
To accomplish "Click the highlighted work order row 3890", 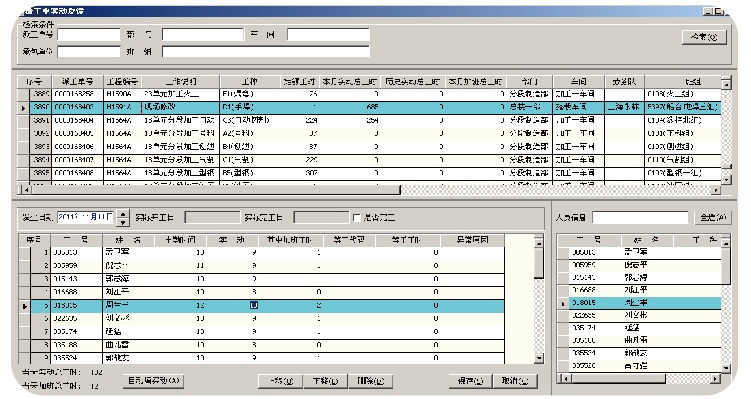I will [369, 107].
